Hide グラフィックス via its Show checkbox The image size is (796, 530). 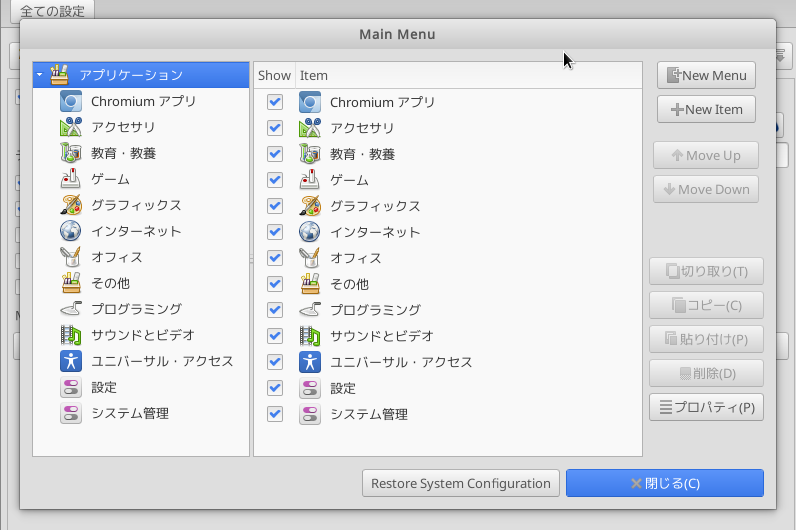pyautogui.click(x=275, y=206)
